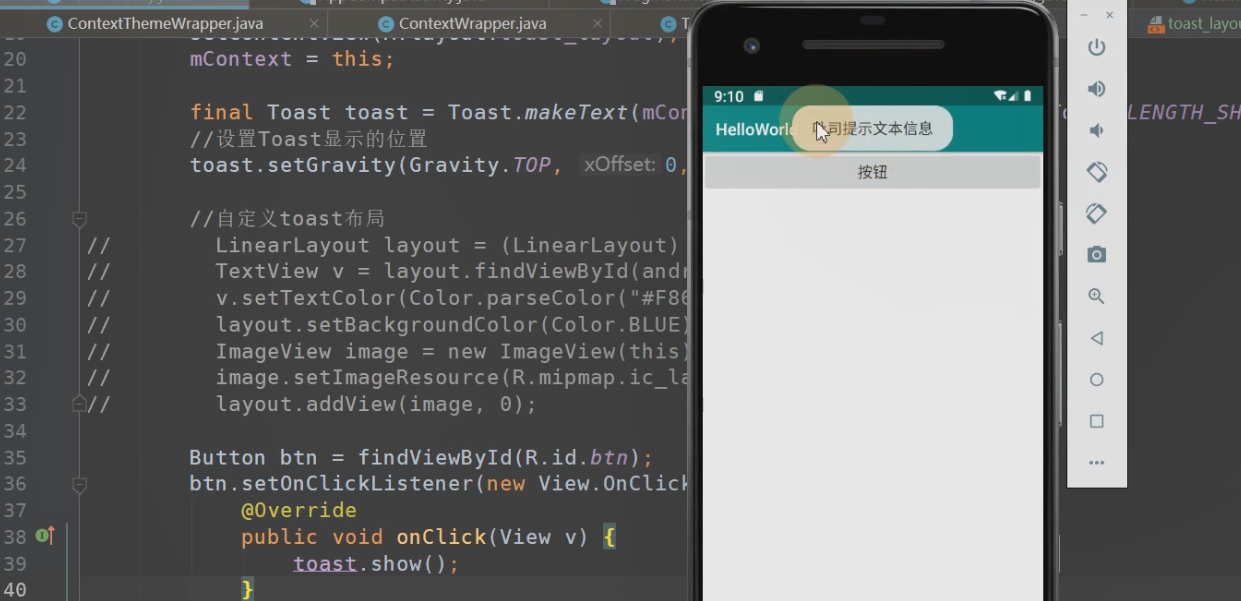Click the emulator power button icon
Viewport: 1241px width, 601px height.
point(1097,47)
